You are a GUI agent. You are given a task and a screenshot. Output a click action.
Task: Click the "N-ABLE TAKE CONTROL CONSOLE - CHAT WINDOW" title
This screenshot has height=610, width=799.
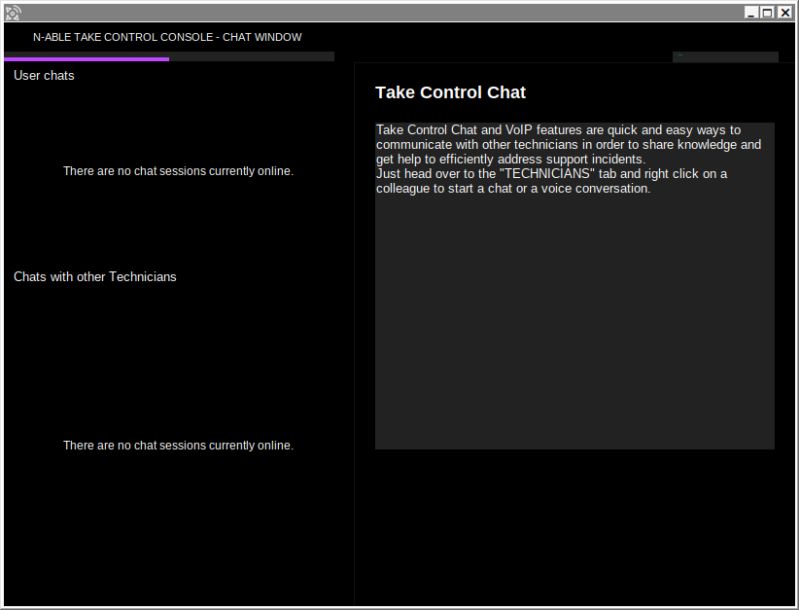point(167,37)
